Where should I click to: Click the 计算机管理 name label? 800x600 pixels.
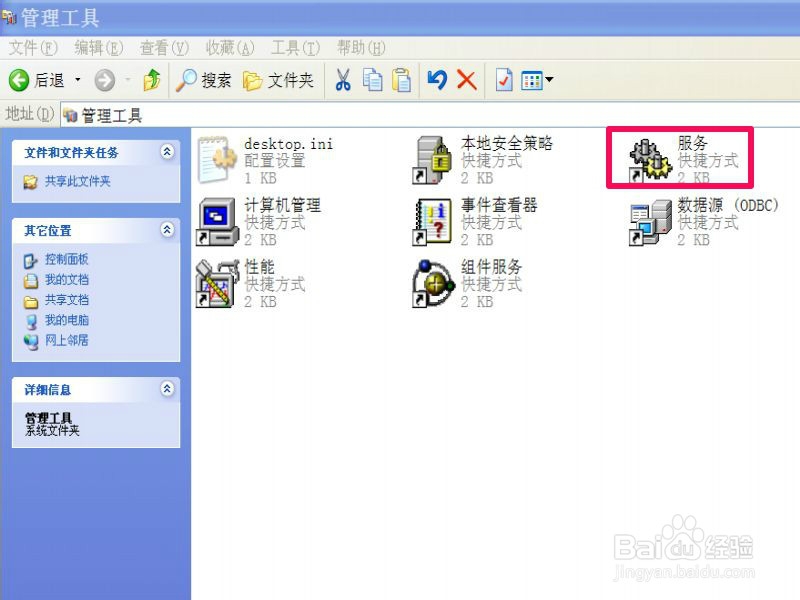click(x=283, y=206)
